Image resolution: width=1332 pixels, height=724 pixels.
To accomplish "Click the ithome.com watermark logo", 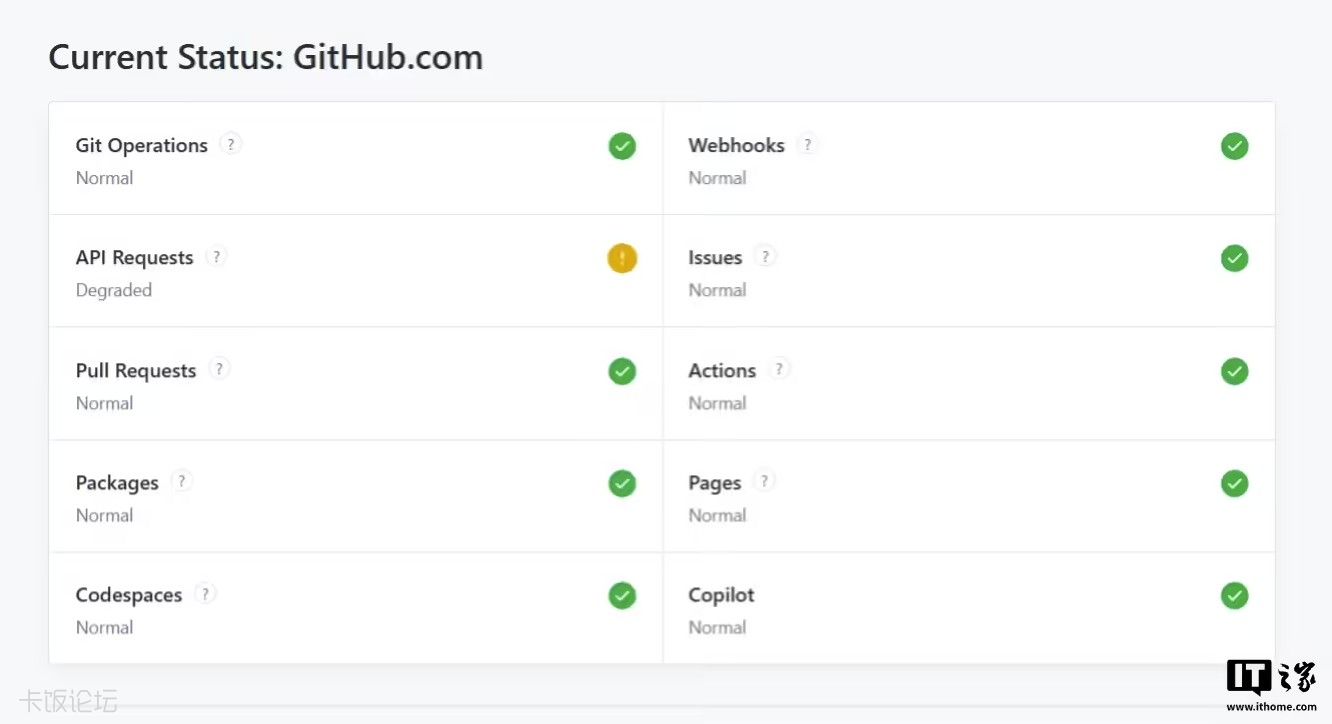I will click(1271, 685).
